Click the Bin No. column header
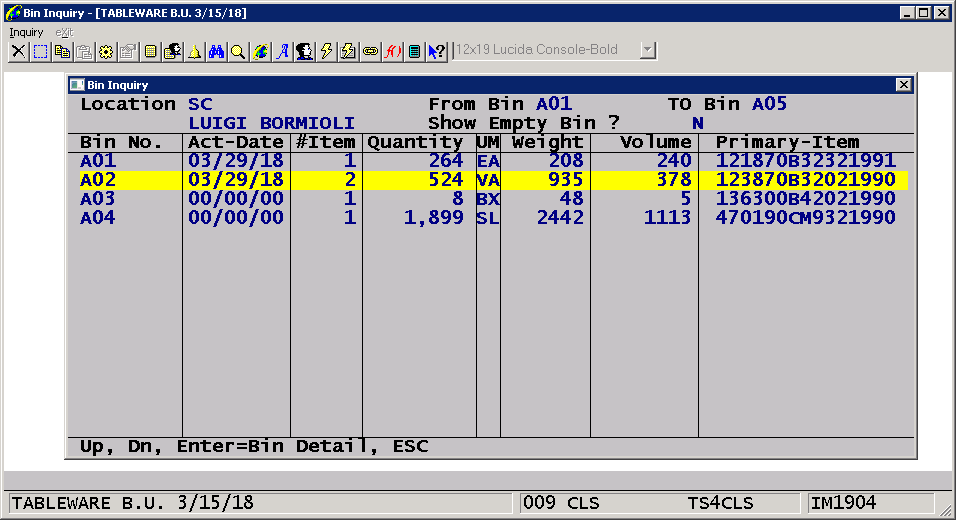The height and width of the screenshot is (520, 956). 121,142
